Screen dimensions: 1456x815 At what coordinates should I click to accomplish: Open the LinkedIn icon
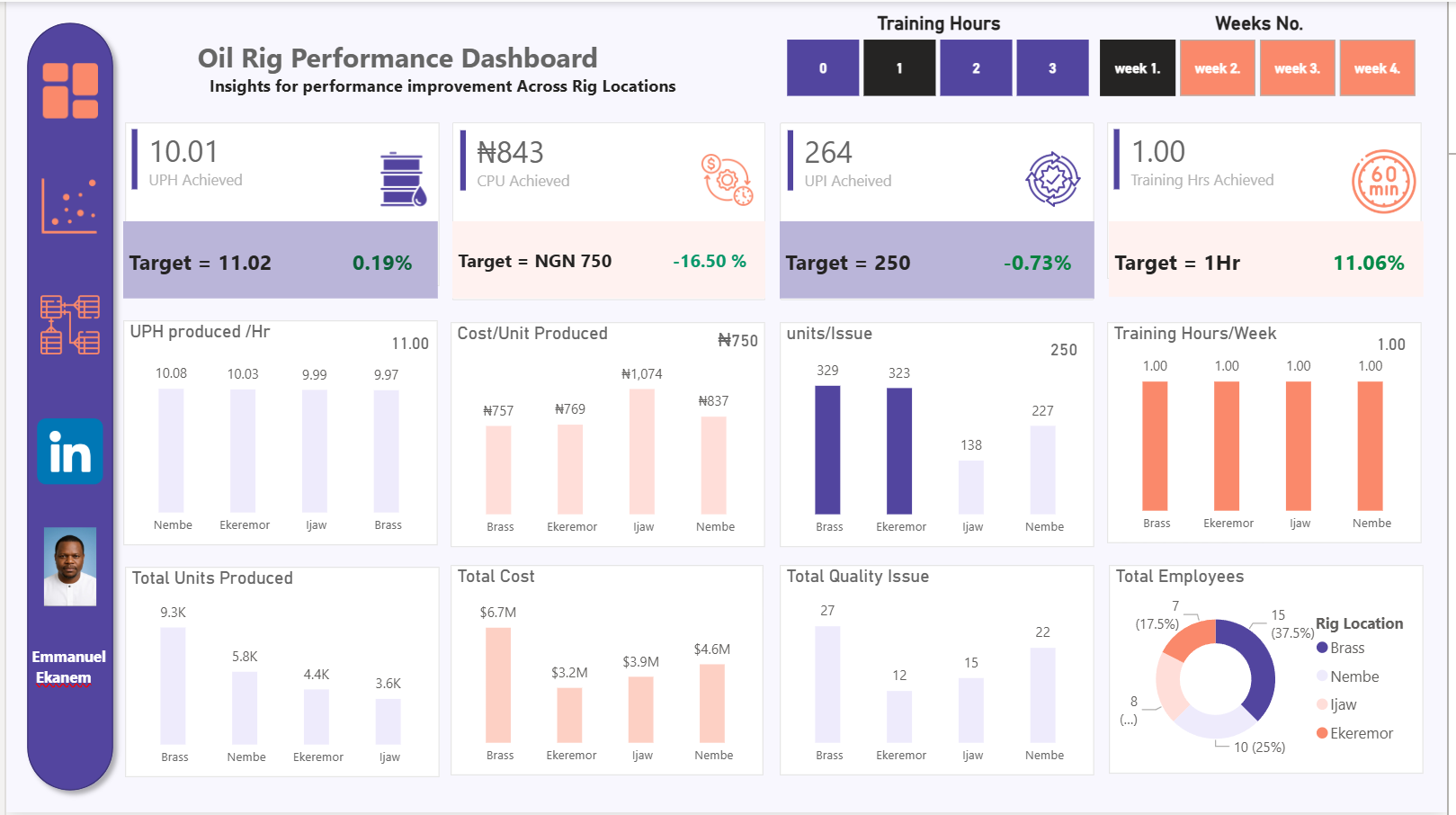point(70,452)
